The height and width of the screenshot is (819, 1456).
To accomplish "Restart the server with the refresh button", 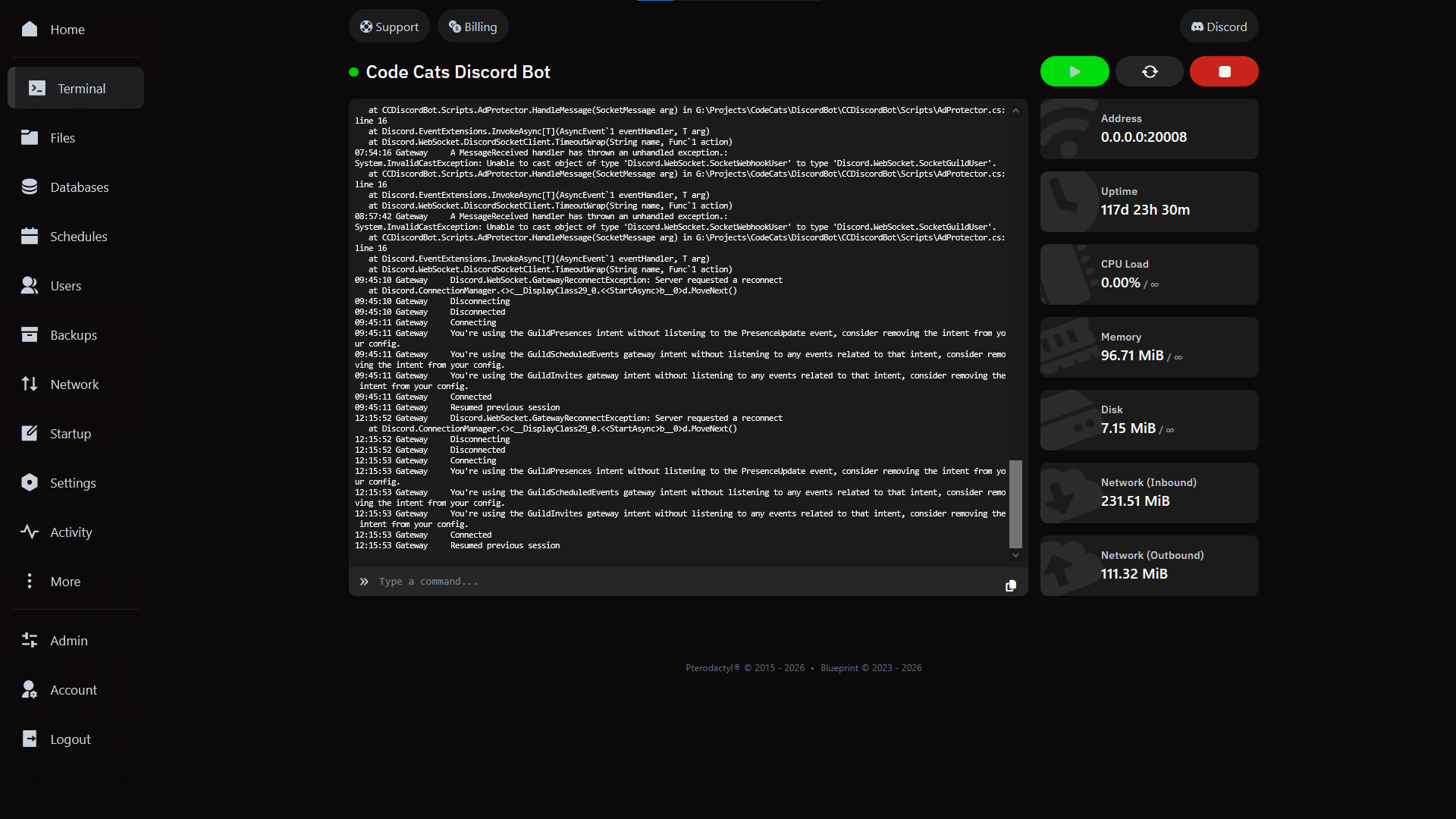I will (1150, 71).
